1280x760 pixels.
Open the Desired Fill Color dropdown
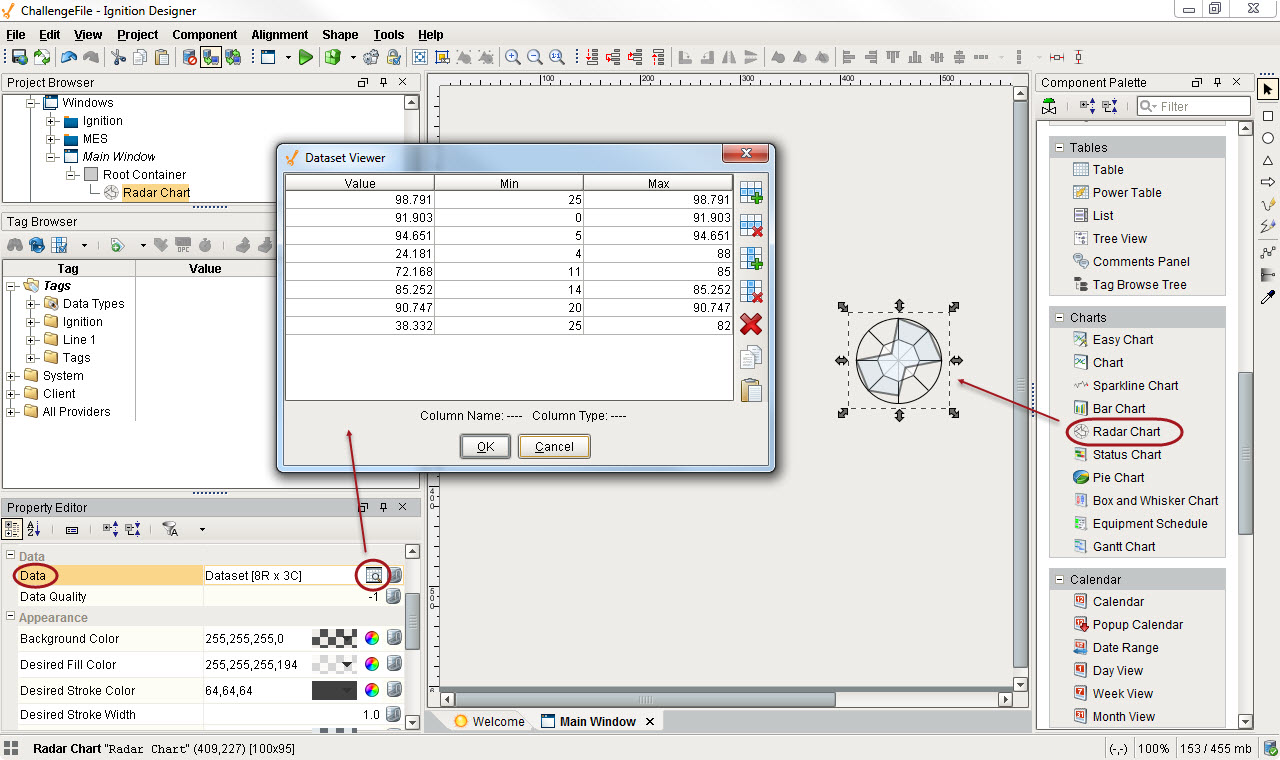[348, 664]
